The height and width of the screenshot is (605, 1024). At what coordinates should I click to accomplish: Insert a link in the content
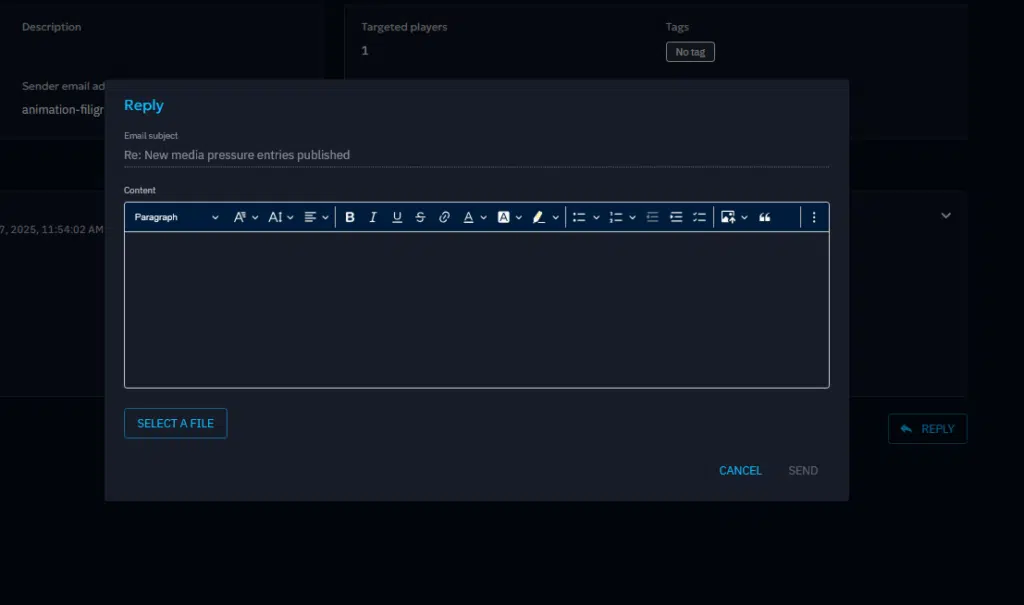[445, 217]
